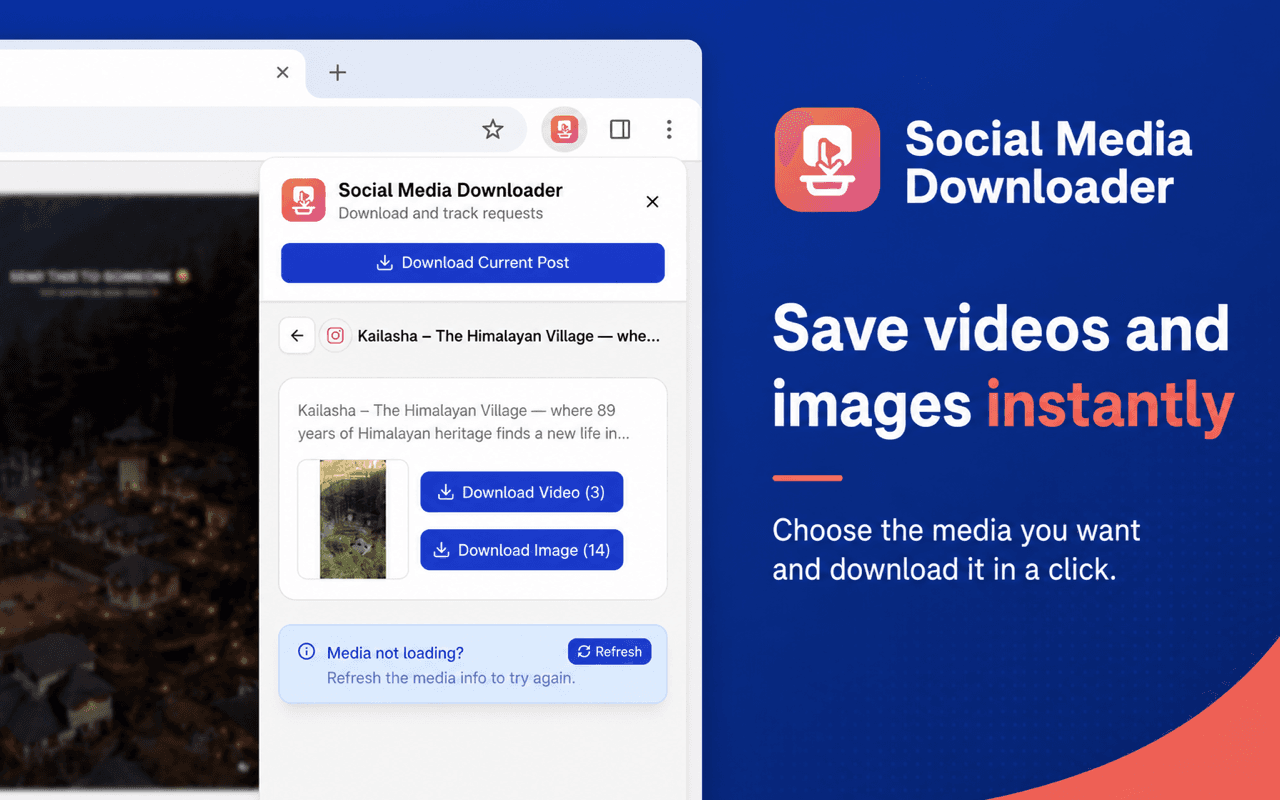This screenshot has width=1280, height=800.
Task: Close the Social Media Downloader popup
Action: pos(652,202)
